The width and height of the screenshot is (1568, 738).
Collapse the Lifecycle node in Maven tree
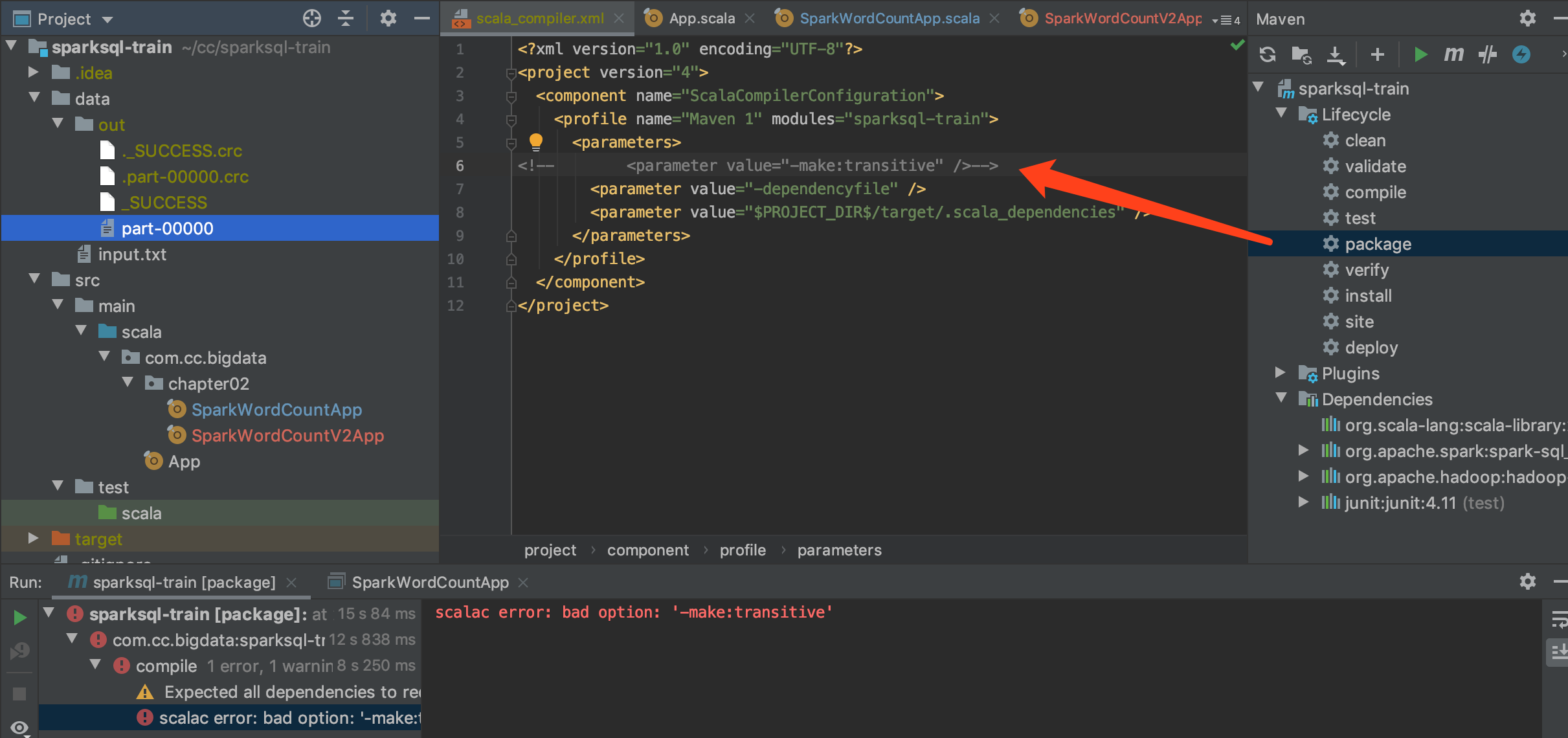[1281, 114]
